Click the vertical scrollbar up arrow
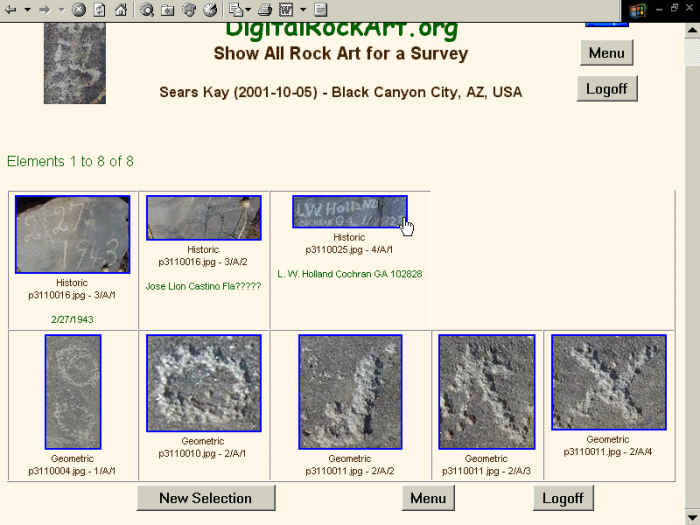Viewport: 700px width, 525px height. [x=691, y=32]
